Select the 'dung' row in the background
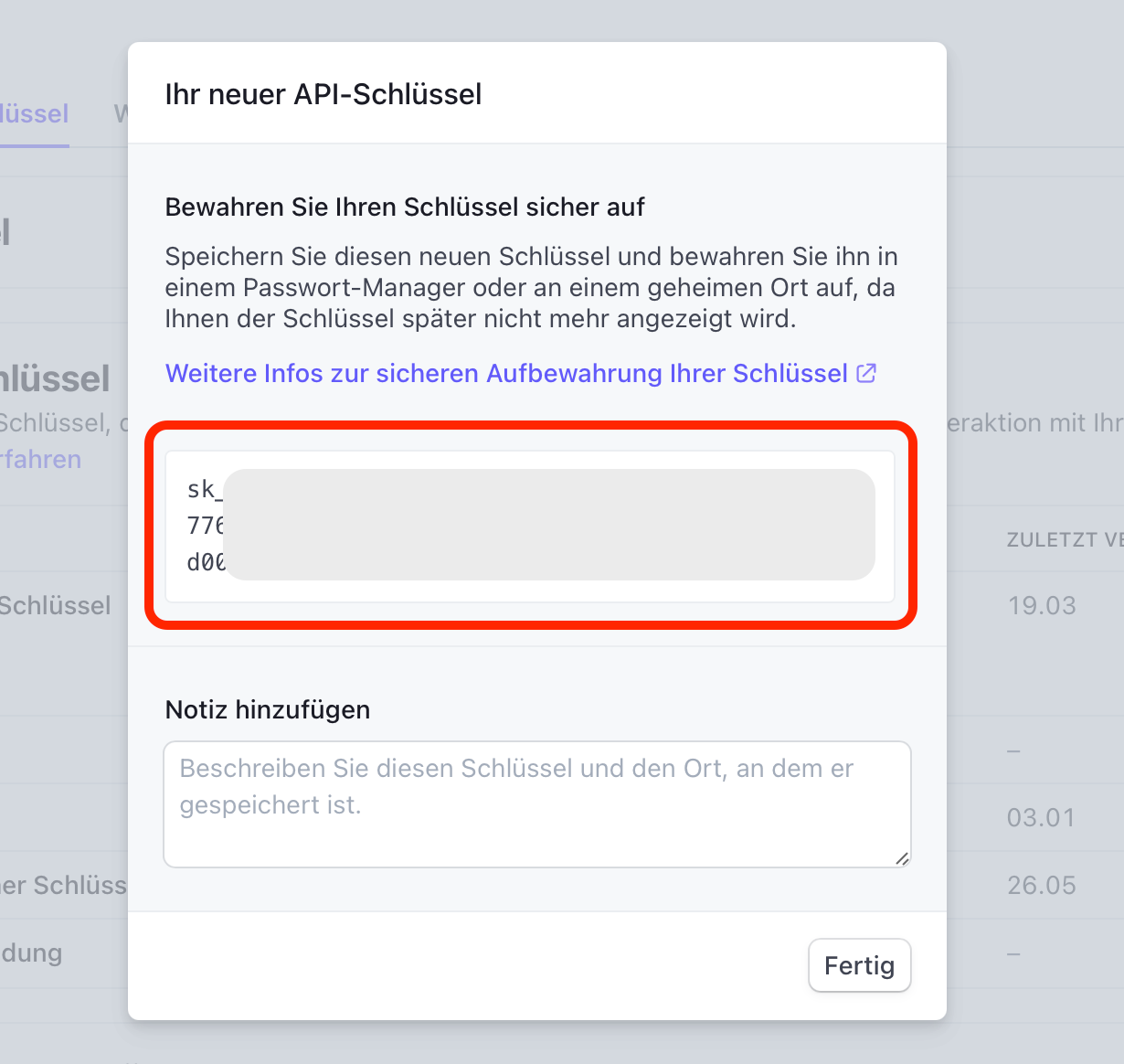 click(x=31, y=952)
